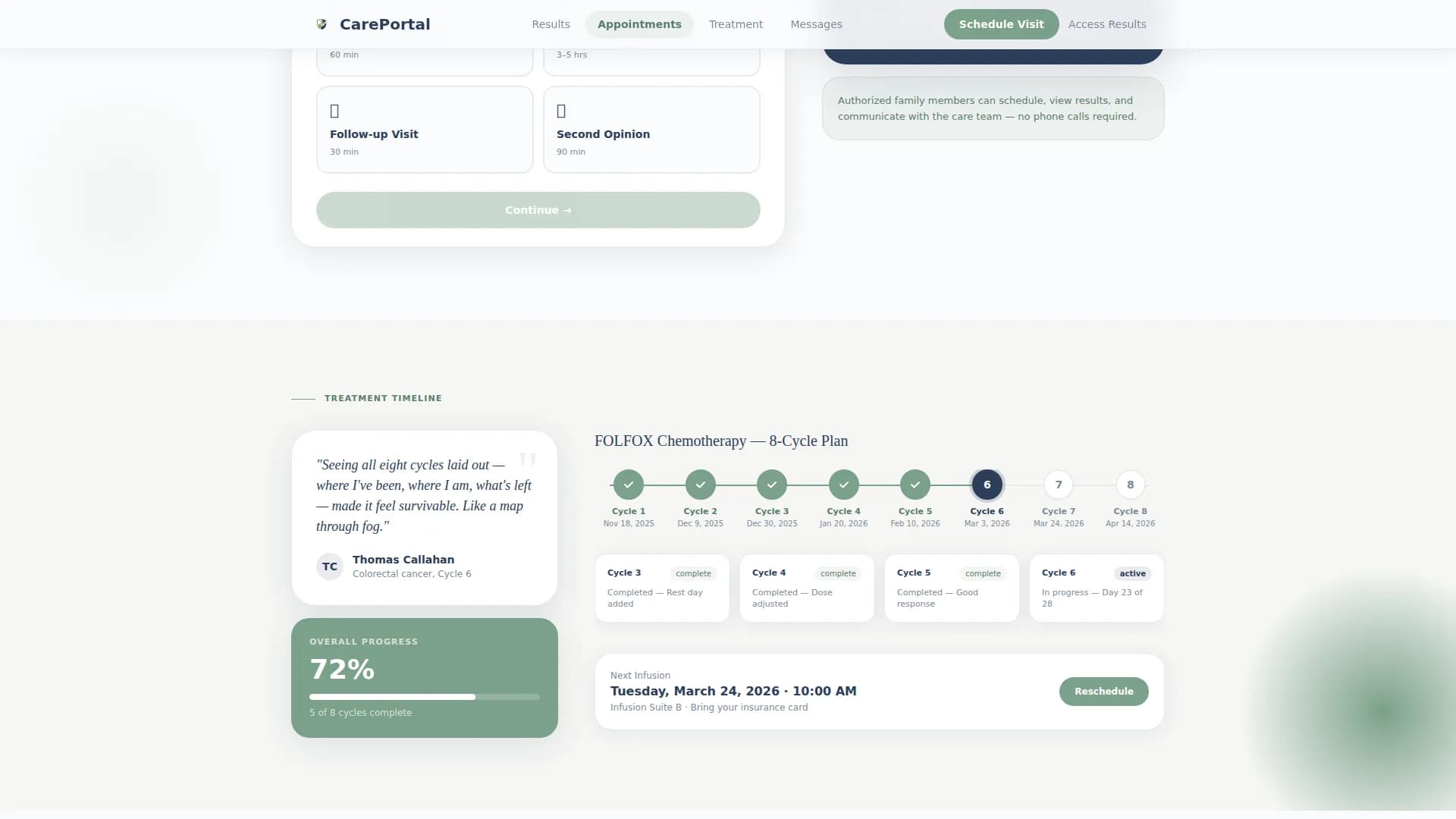The image size is (1456, 819).
Task: Click the CarePortal shield logo icon
Action: [322, 24]
